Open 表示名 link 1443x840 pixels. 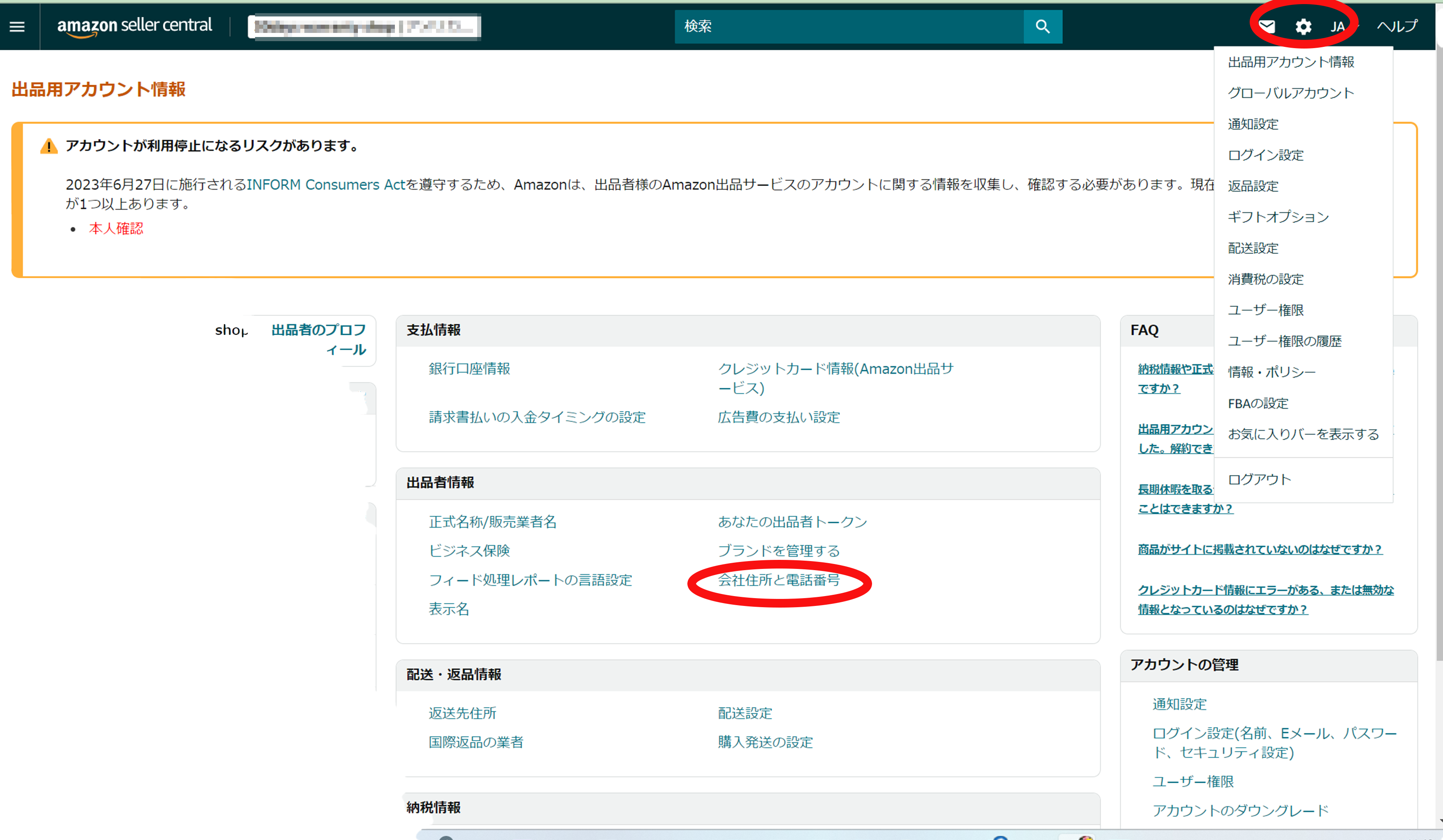coord(449,609)
